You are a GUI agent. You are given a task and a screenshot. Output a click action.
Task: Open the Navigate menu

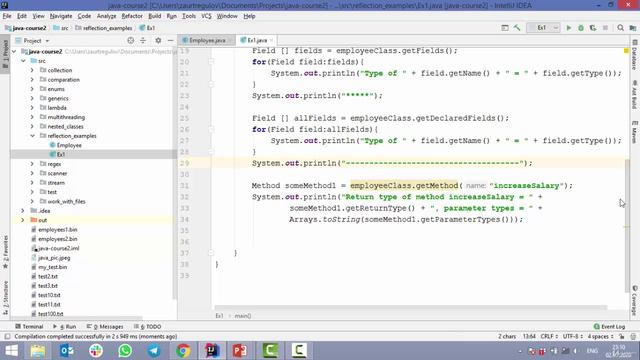61,16
